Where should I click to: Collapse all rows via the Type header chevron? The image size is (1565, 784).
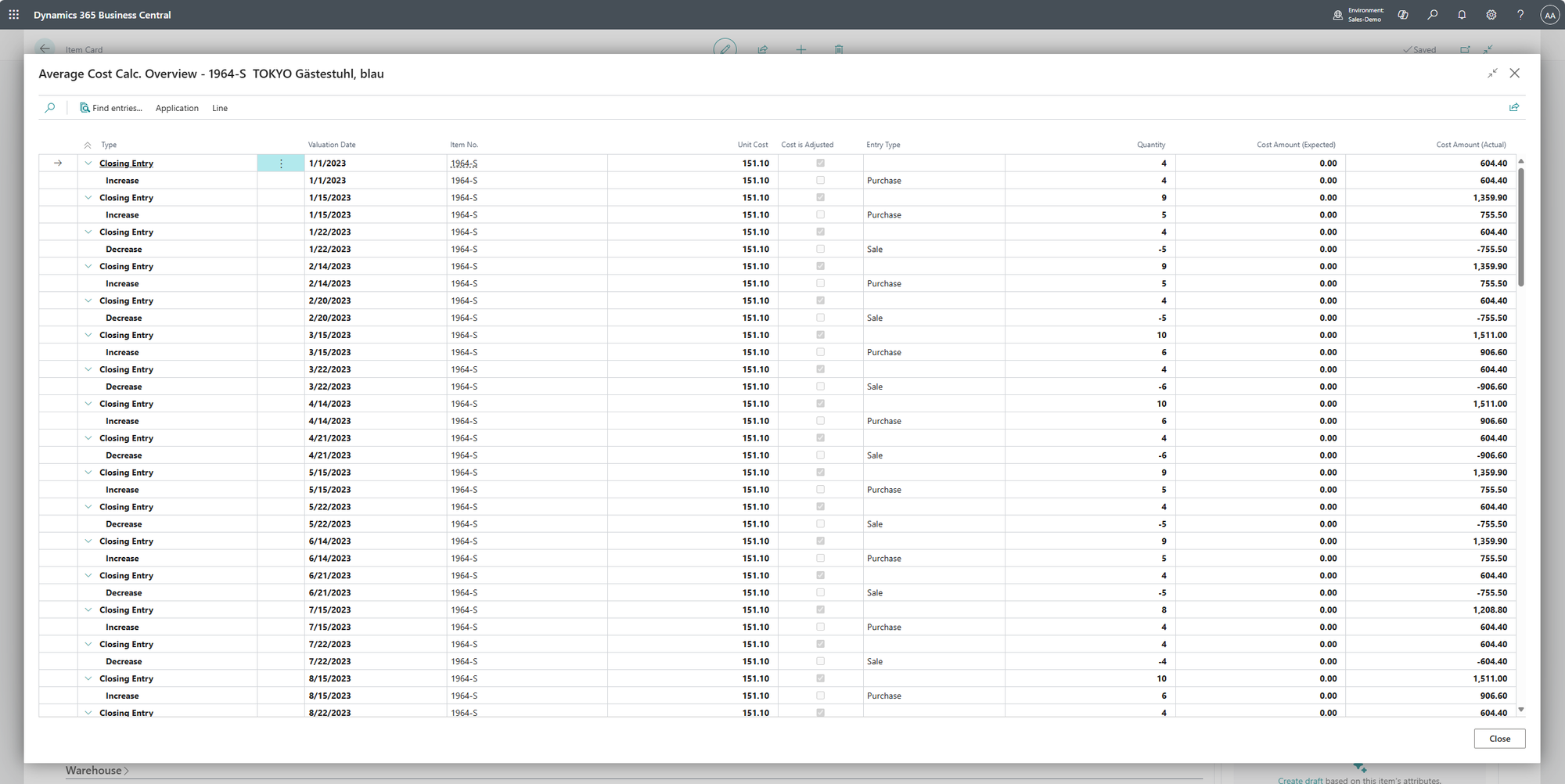click(x=88, y=146)
